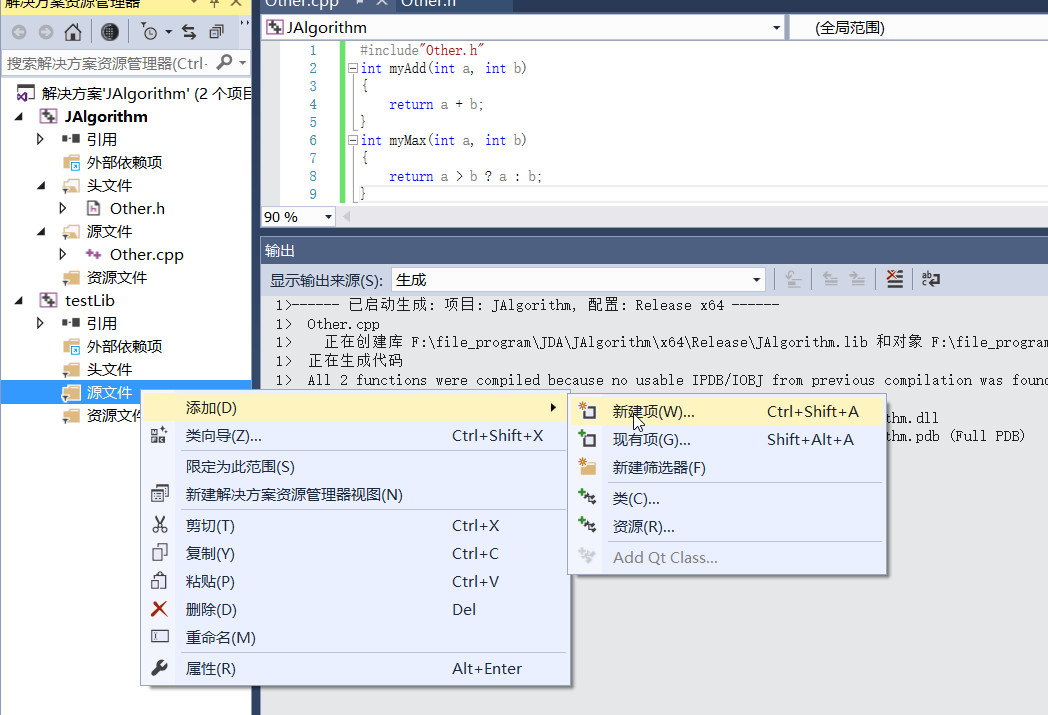Click the find message in code icon
The width and height of the screenshot is (1048, 715).
pos(793,279)
